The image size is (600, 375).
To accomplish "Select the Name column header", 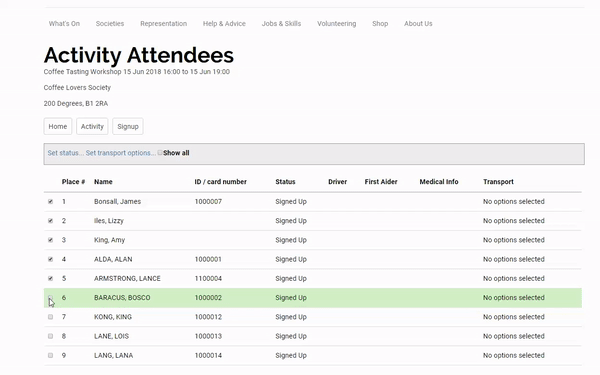I will pyautogui.click(x=103, y=182).
